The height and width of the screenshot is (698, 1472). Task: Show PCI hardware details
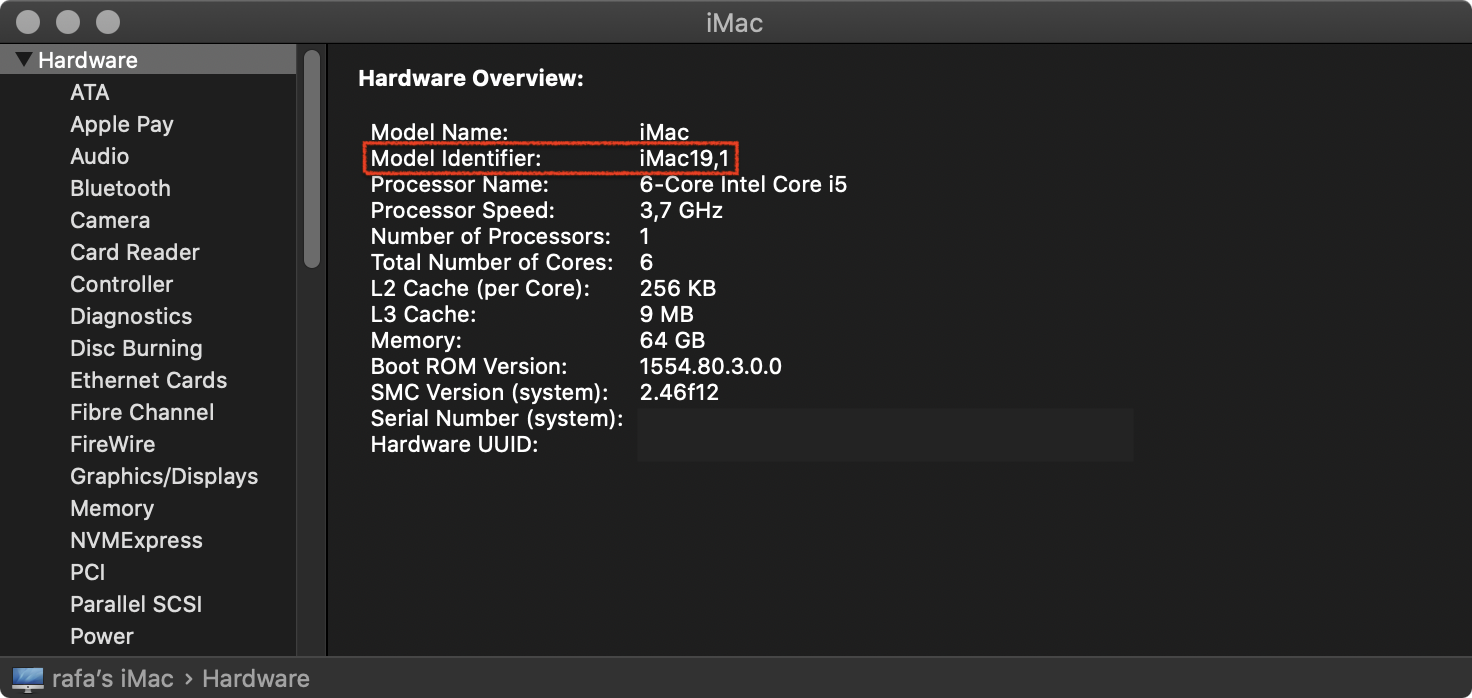(x=88, y=572)
